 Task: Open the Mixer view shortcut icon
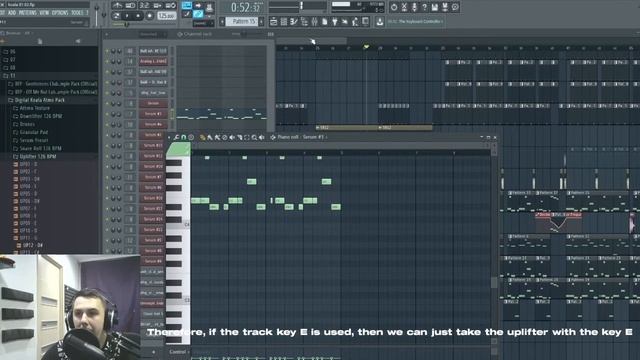[314, 22]
